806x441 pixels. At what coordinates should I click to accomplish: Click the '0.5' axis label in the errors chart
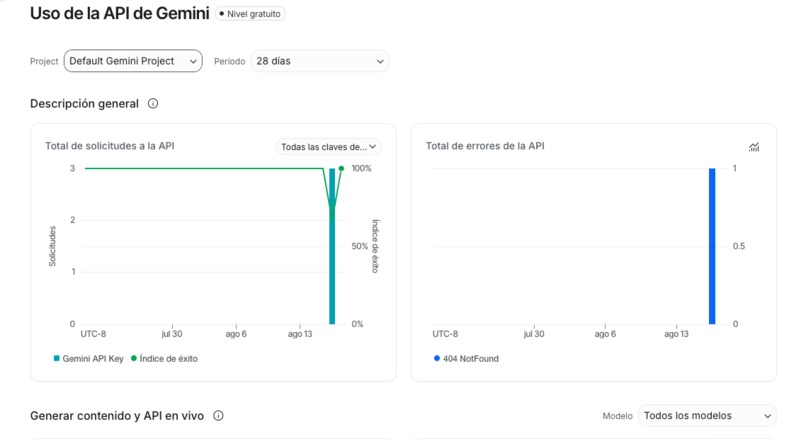(x=739, y=246)
